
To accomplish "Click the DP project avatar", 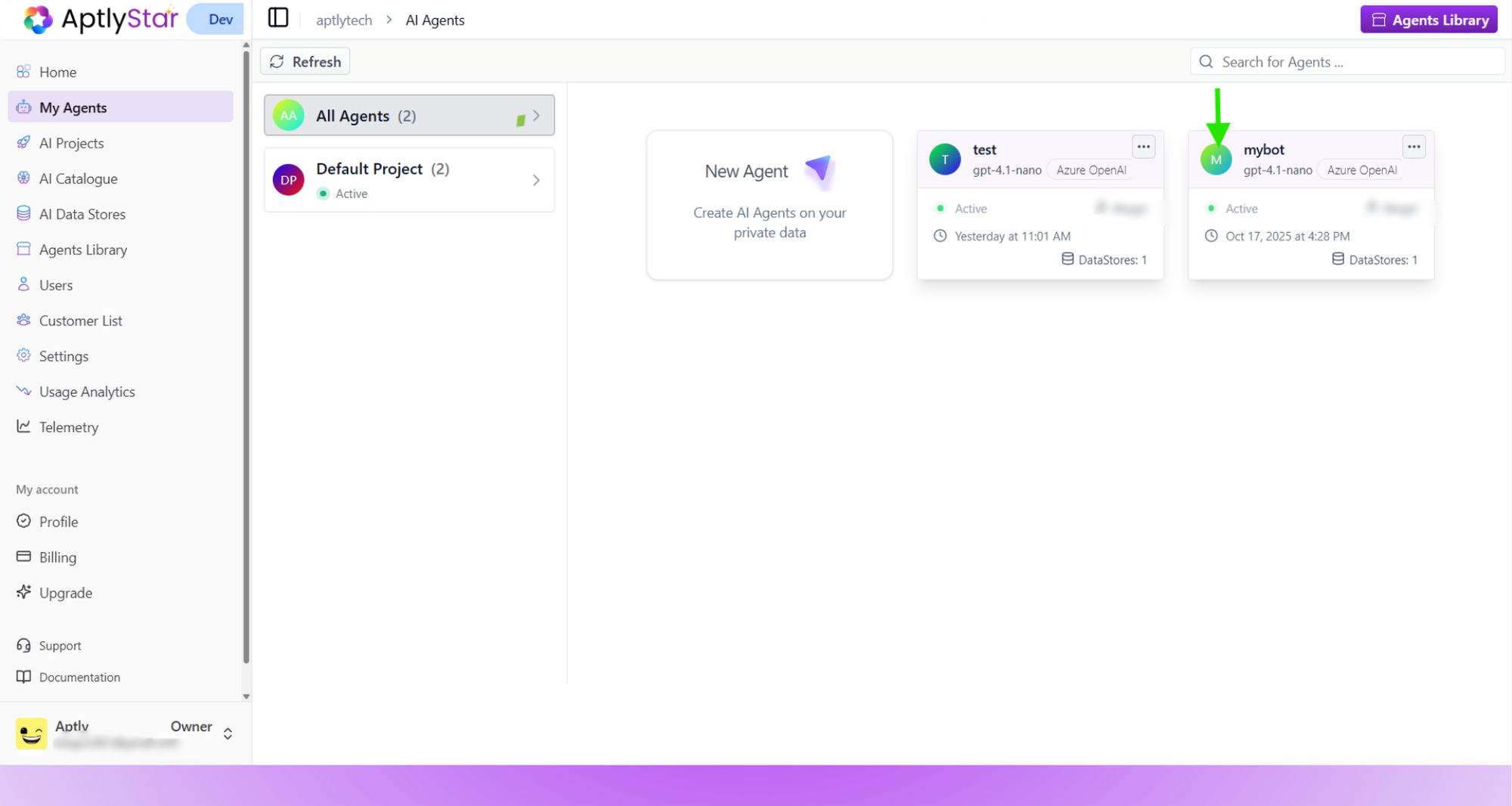I will click(x=289, y=180).
